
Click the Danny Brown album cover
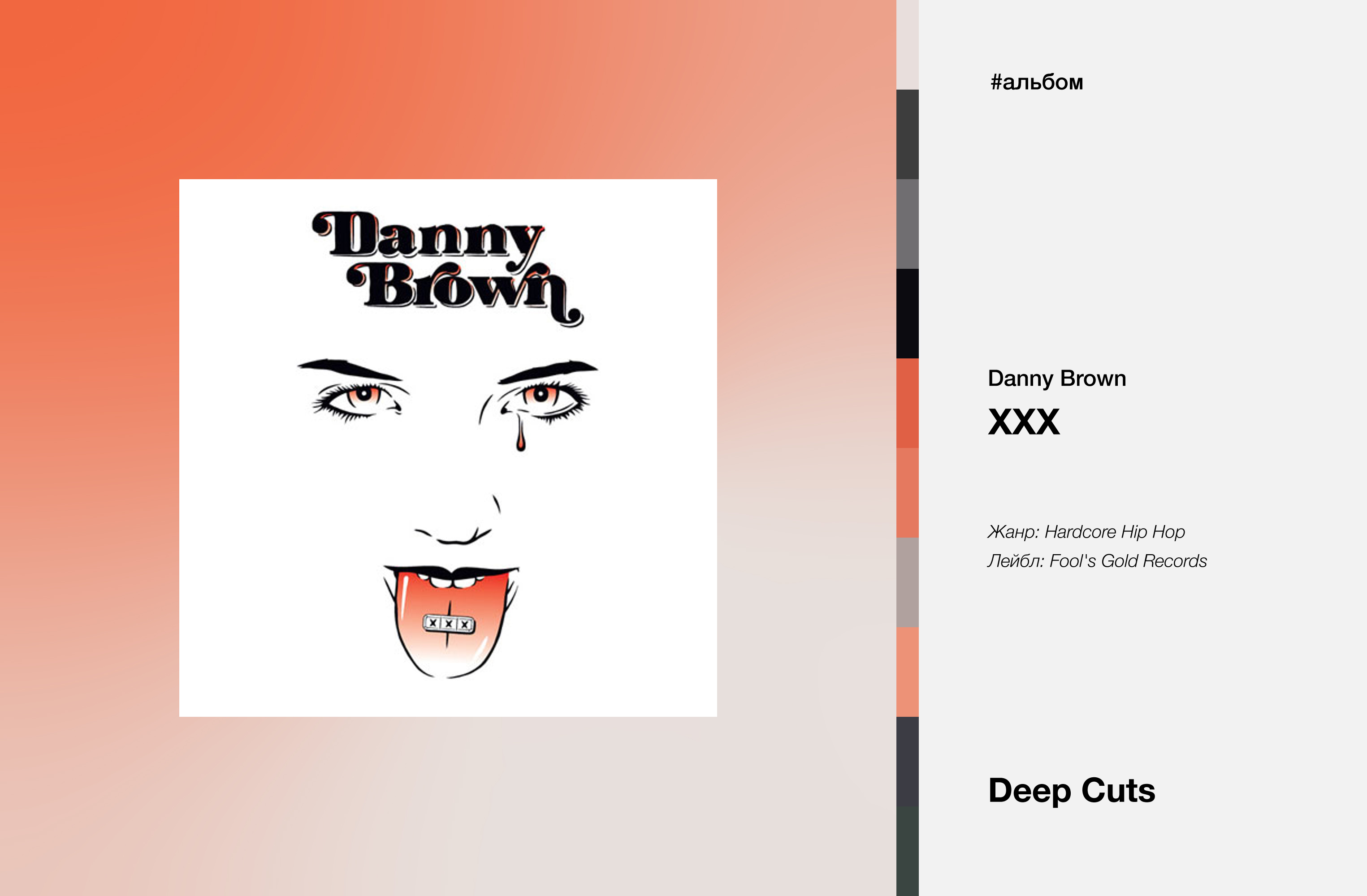tap(448, 448)
